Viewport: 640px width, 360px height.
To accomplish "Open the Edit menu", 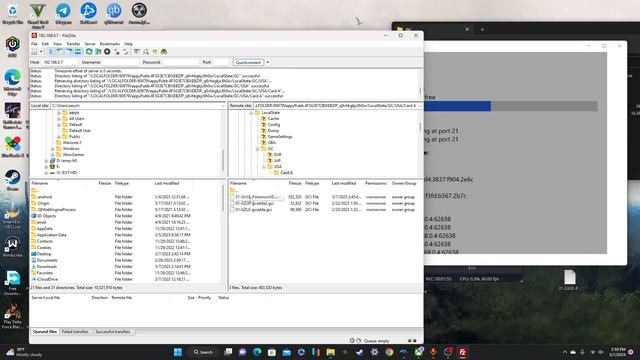I will tap(45, 44).
